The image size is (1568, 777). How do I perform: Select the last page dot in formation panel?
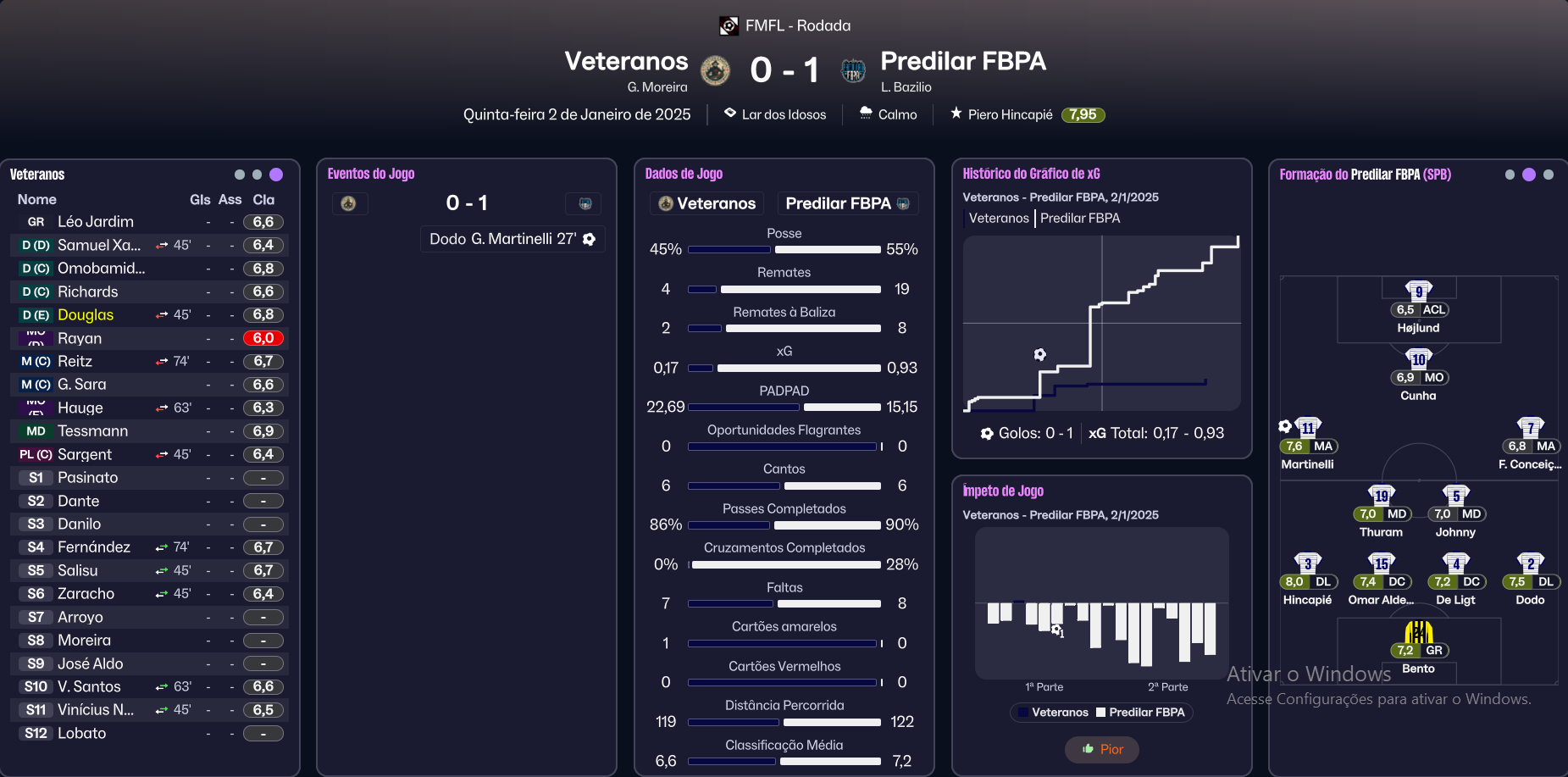click(1549, 175)
